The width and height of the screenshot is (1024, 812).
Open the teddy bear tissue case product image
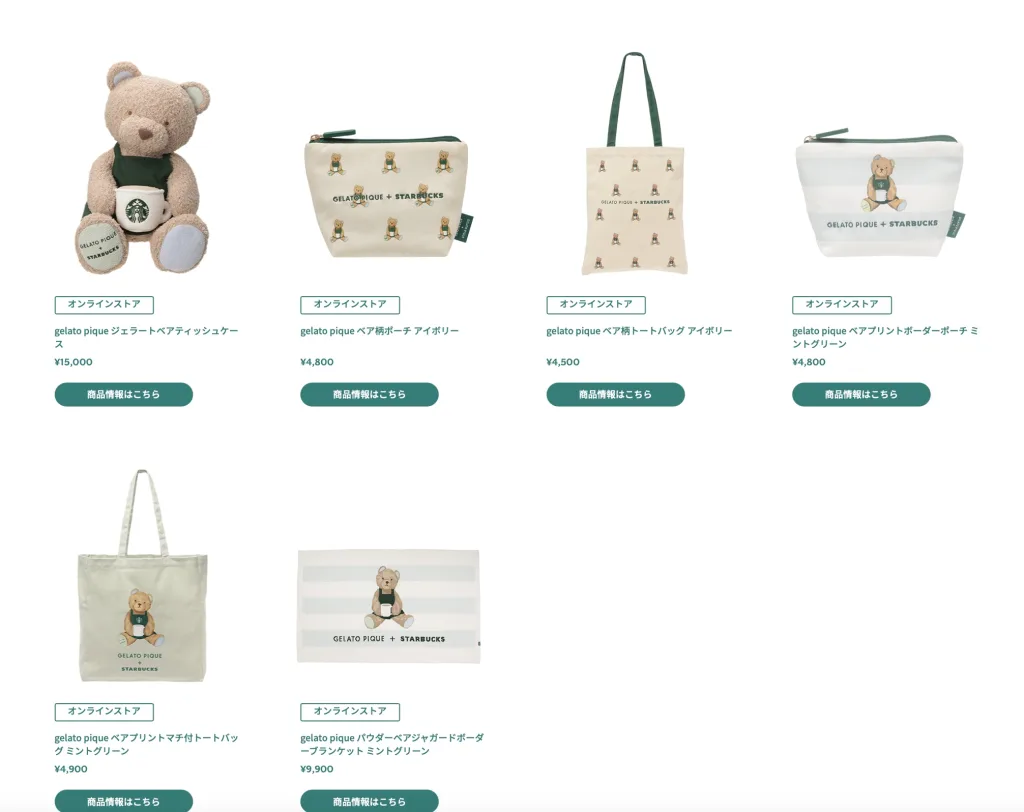[143, 168]
